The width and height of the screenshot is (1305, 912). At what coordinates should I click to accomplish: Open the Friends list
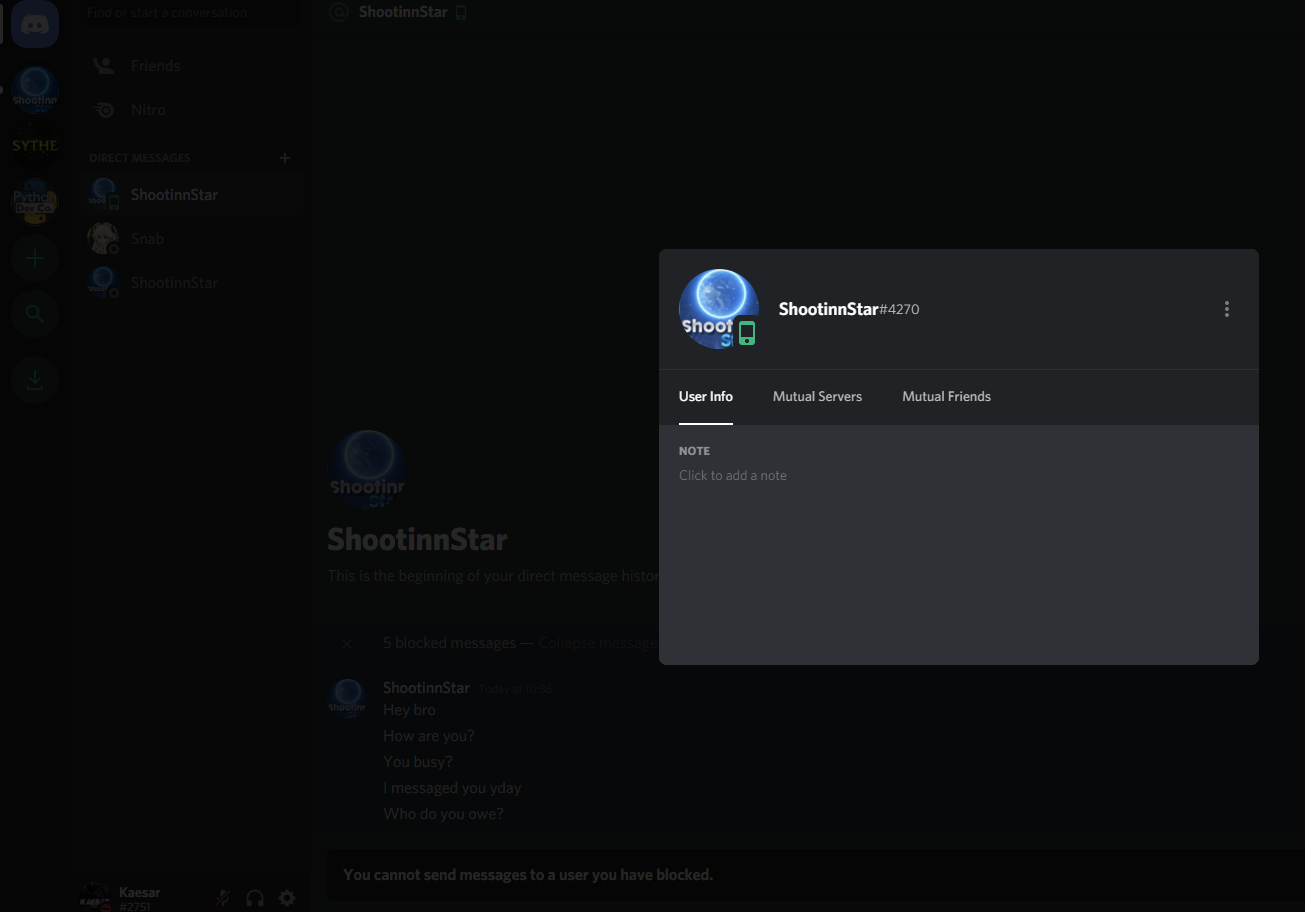click(191, 66)
